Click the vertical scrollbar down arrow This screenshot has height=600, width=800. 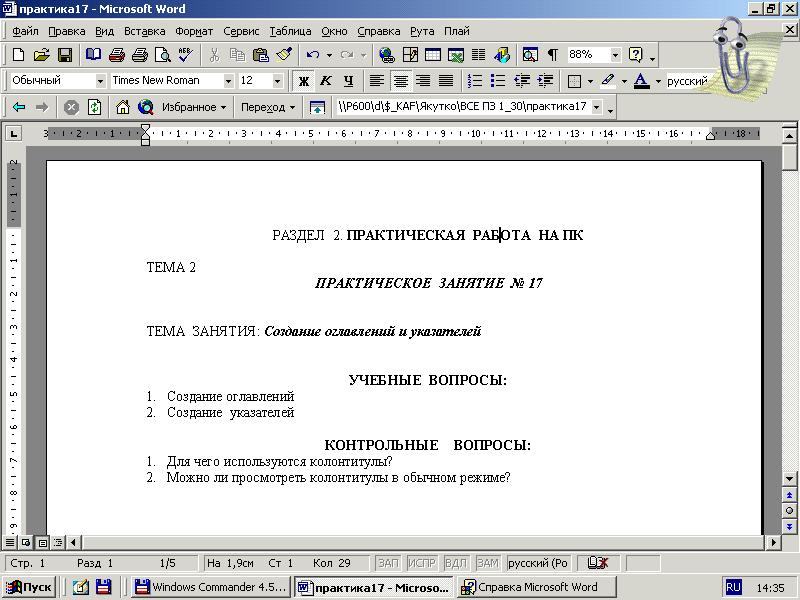789,479
